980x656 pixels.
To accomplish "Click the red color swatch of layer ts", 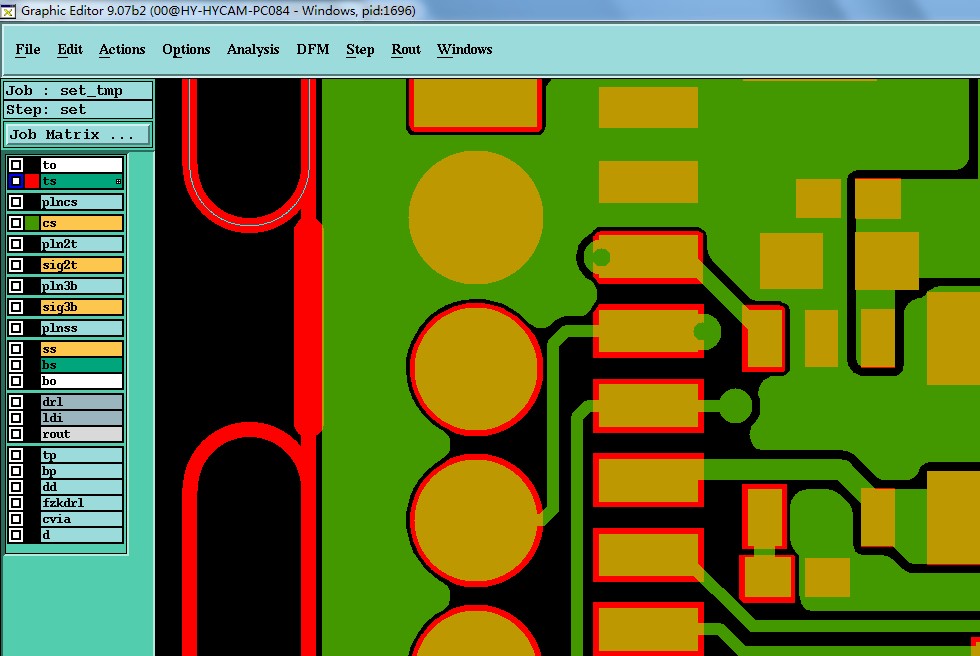I will click(32, 181).
